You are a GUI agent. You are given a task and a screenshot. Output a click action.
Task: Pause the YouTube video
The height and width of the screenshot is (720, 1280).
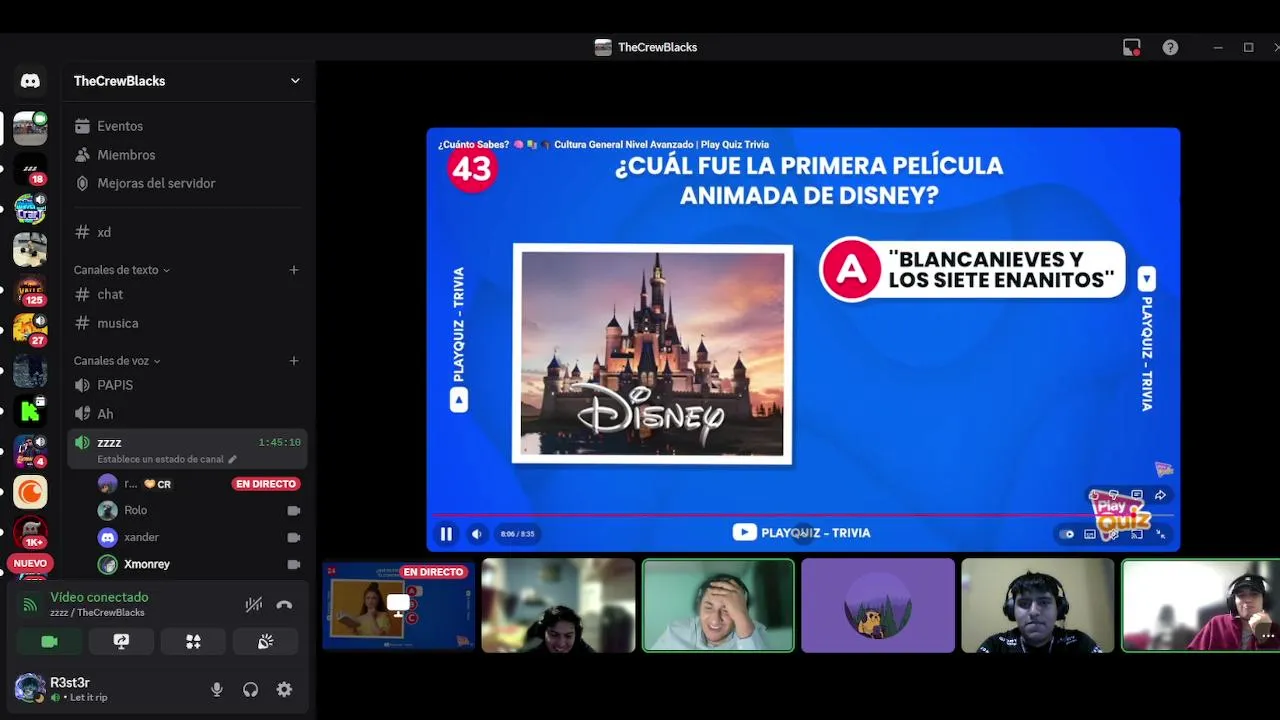tap(446, 534)
